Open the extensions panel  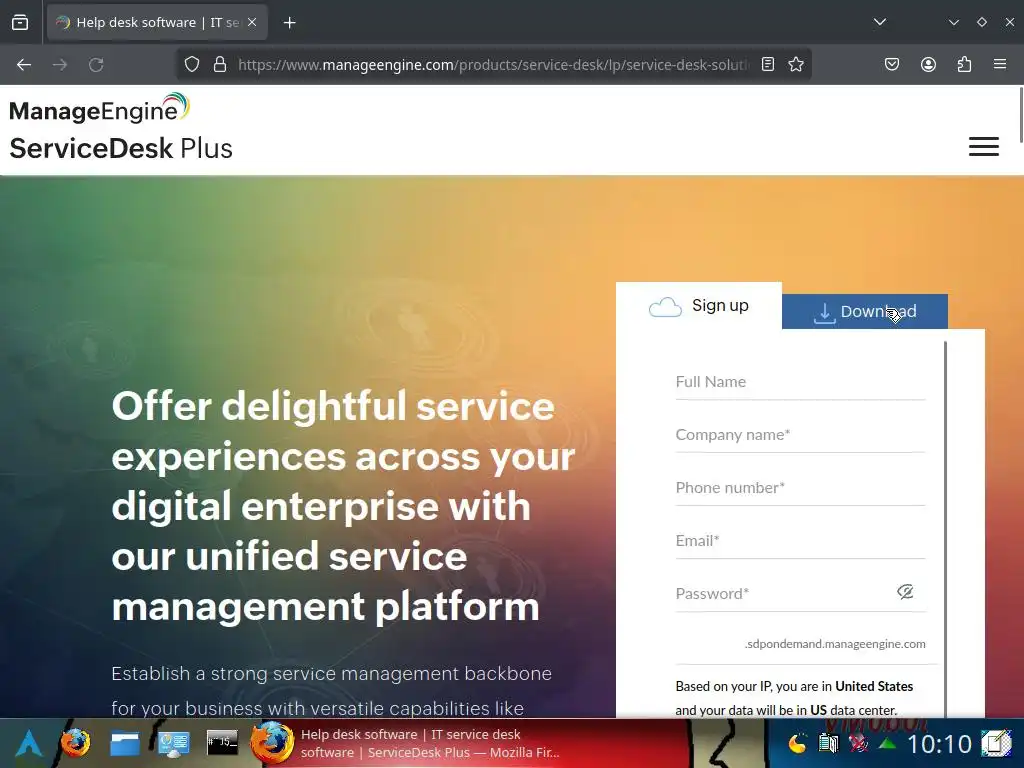click(964, 65)
